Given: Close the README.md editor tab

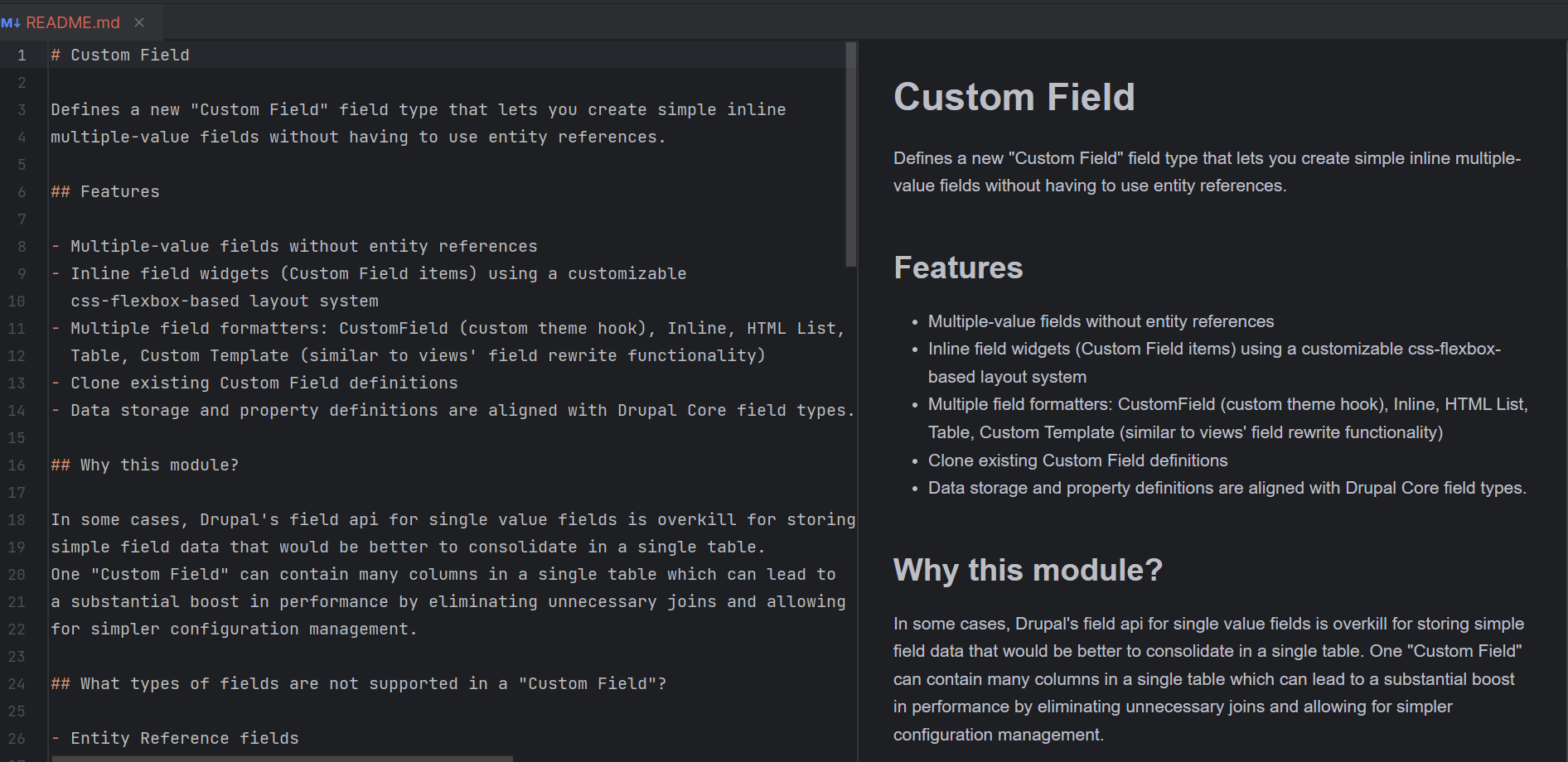Looking at the screenshot, I should 138,22.
